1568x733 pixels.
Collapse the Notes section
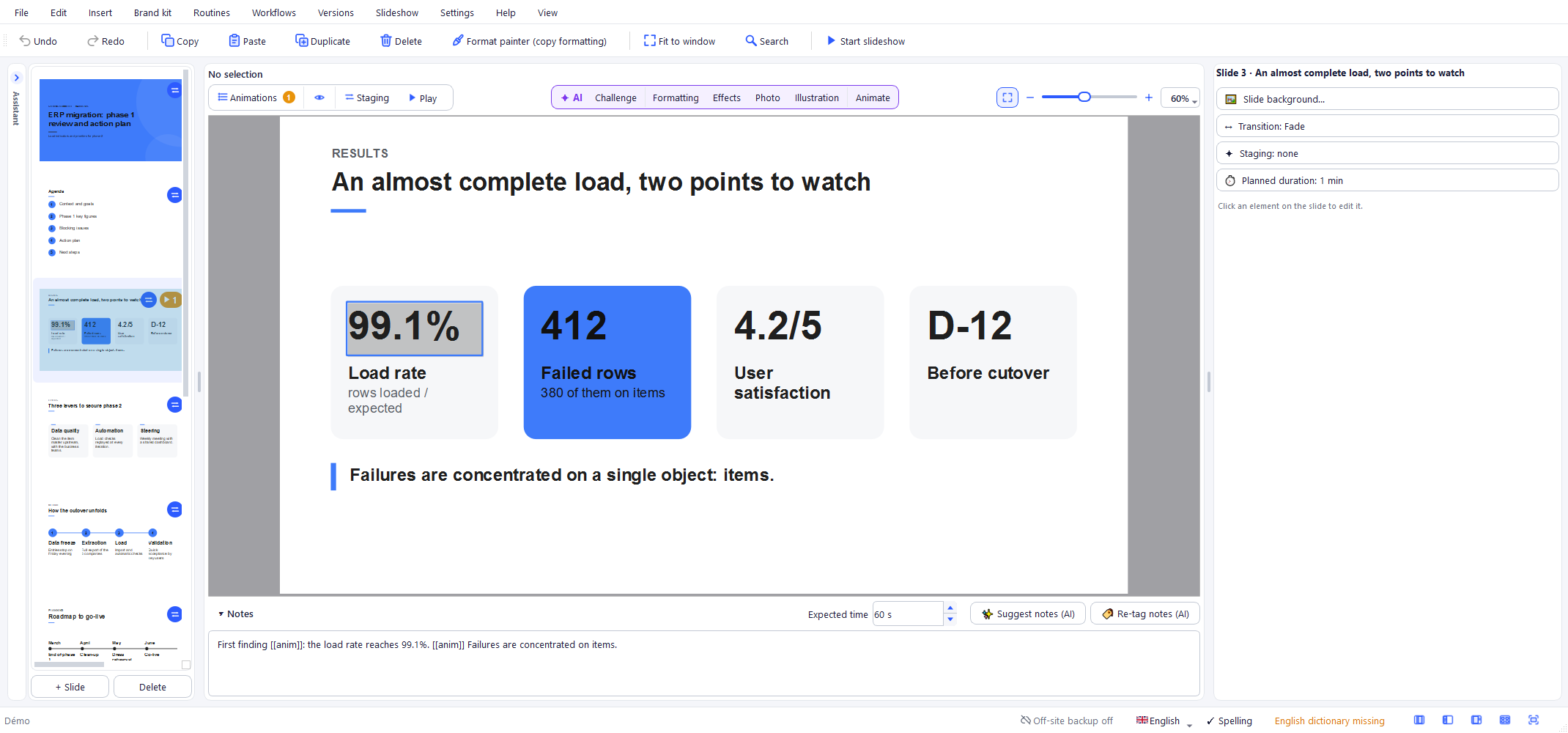236,614
